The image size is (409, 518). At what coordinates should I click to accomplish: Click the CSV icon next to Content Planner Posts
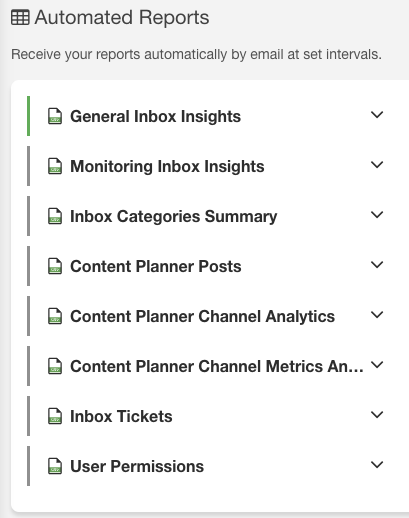click(x=55, y=266)
